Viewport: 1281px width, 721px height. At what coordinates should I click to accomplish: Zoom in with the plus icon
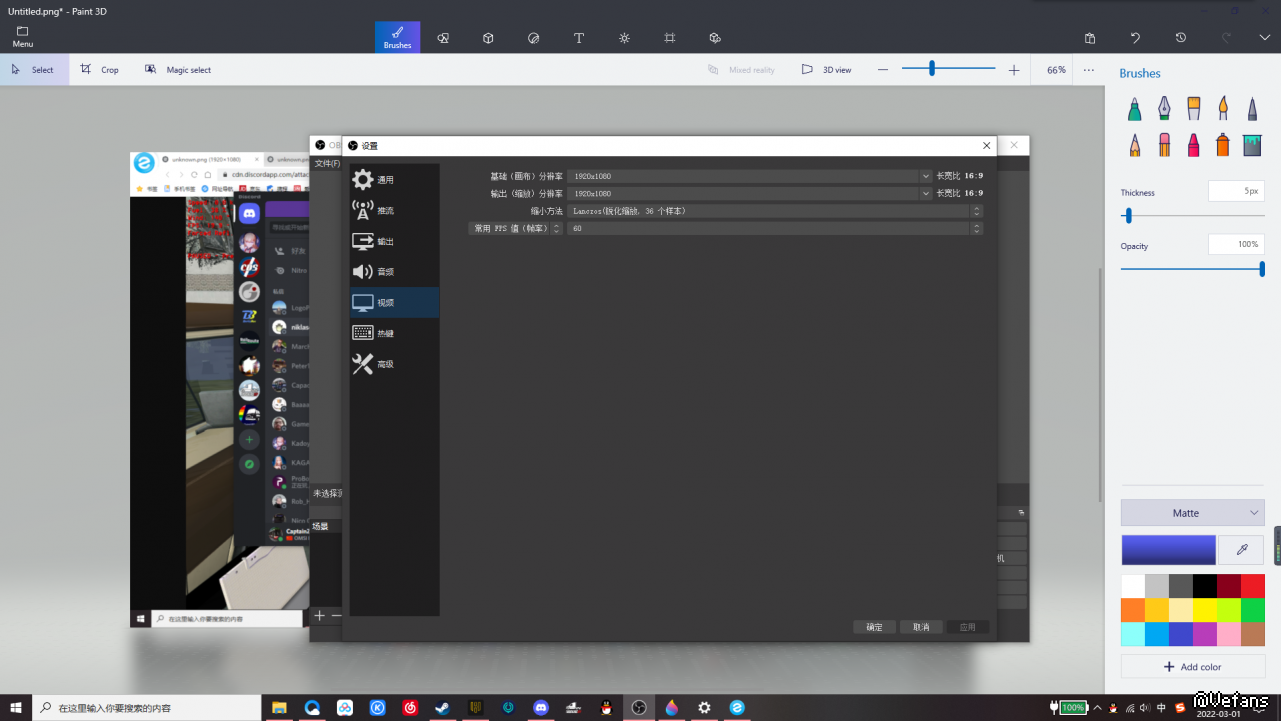(x=1014, y=70)
